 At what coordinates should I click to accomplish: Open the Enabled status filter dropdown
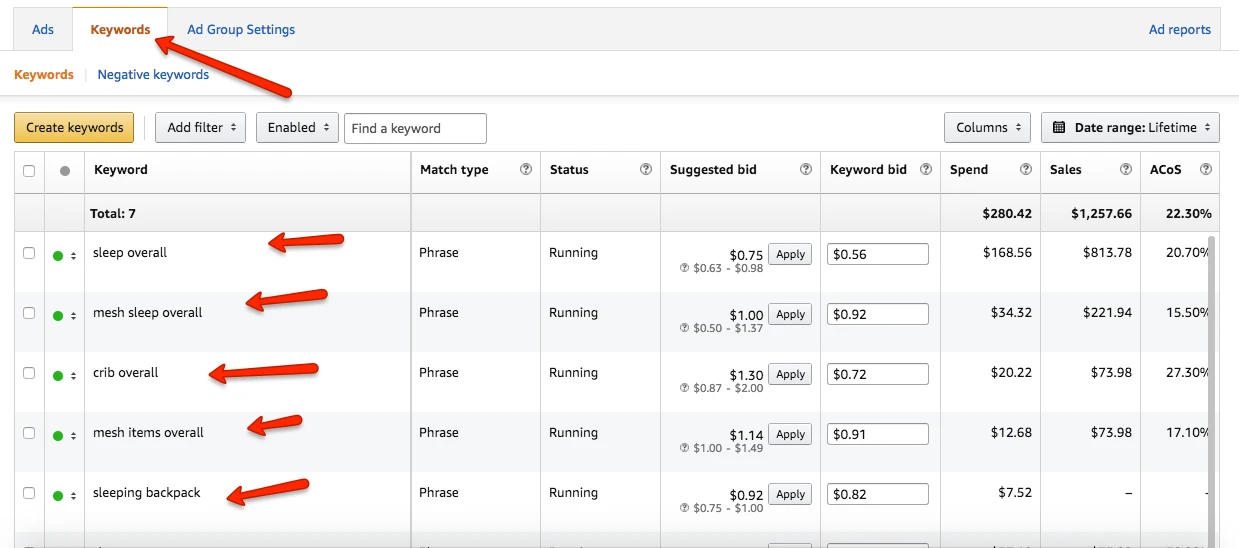[x=297, y=128]
